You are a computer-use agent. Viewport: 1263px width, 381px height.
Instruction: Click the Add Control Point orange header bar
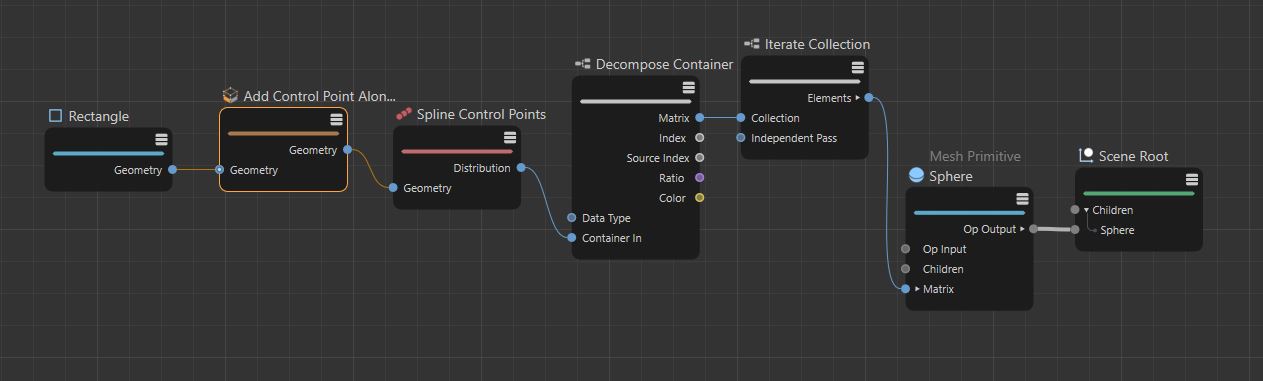[284, 133]
